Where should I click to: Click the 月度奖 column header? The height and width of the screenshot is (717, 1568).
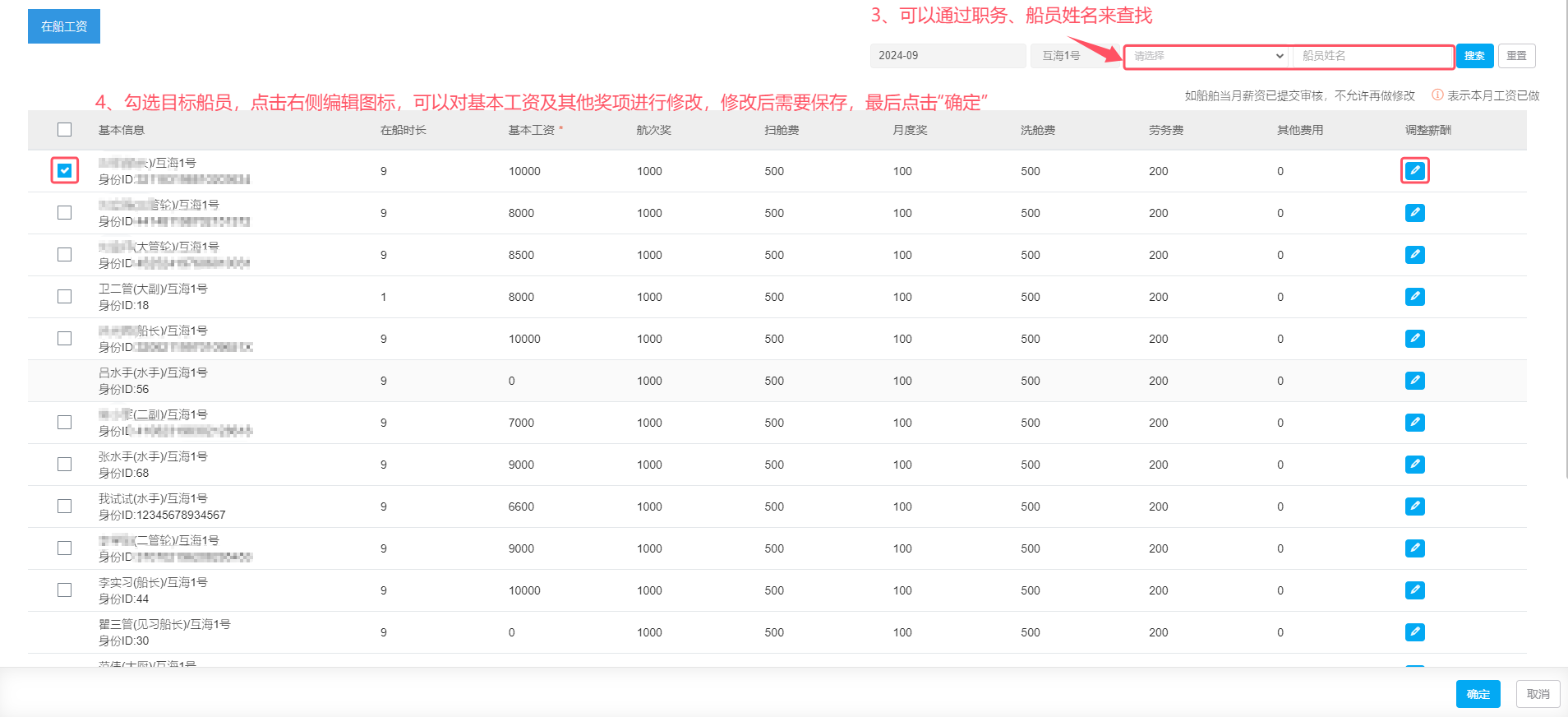coord(910,130)
